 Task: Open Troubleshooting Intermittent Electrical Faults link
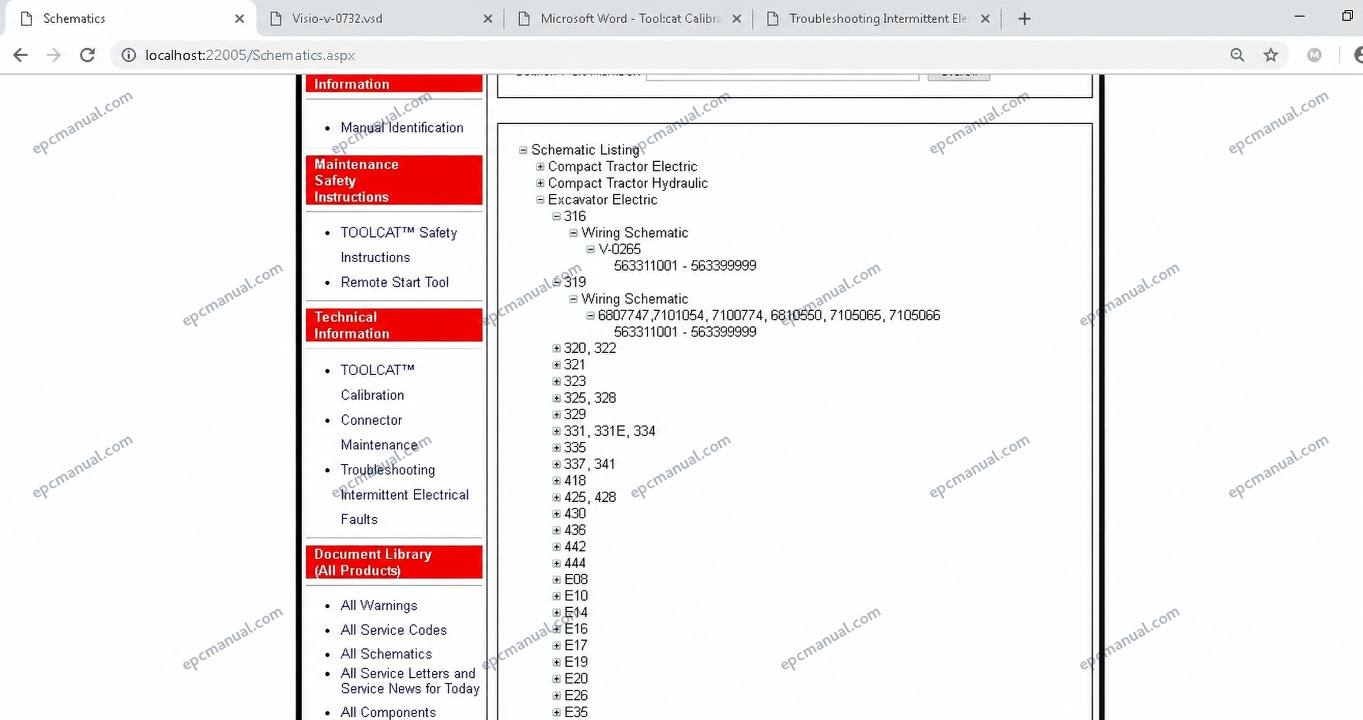click(405, 494)
